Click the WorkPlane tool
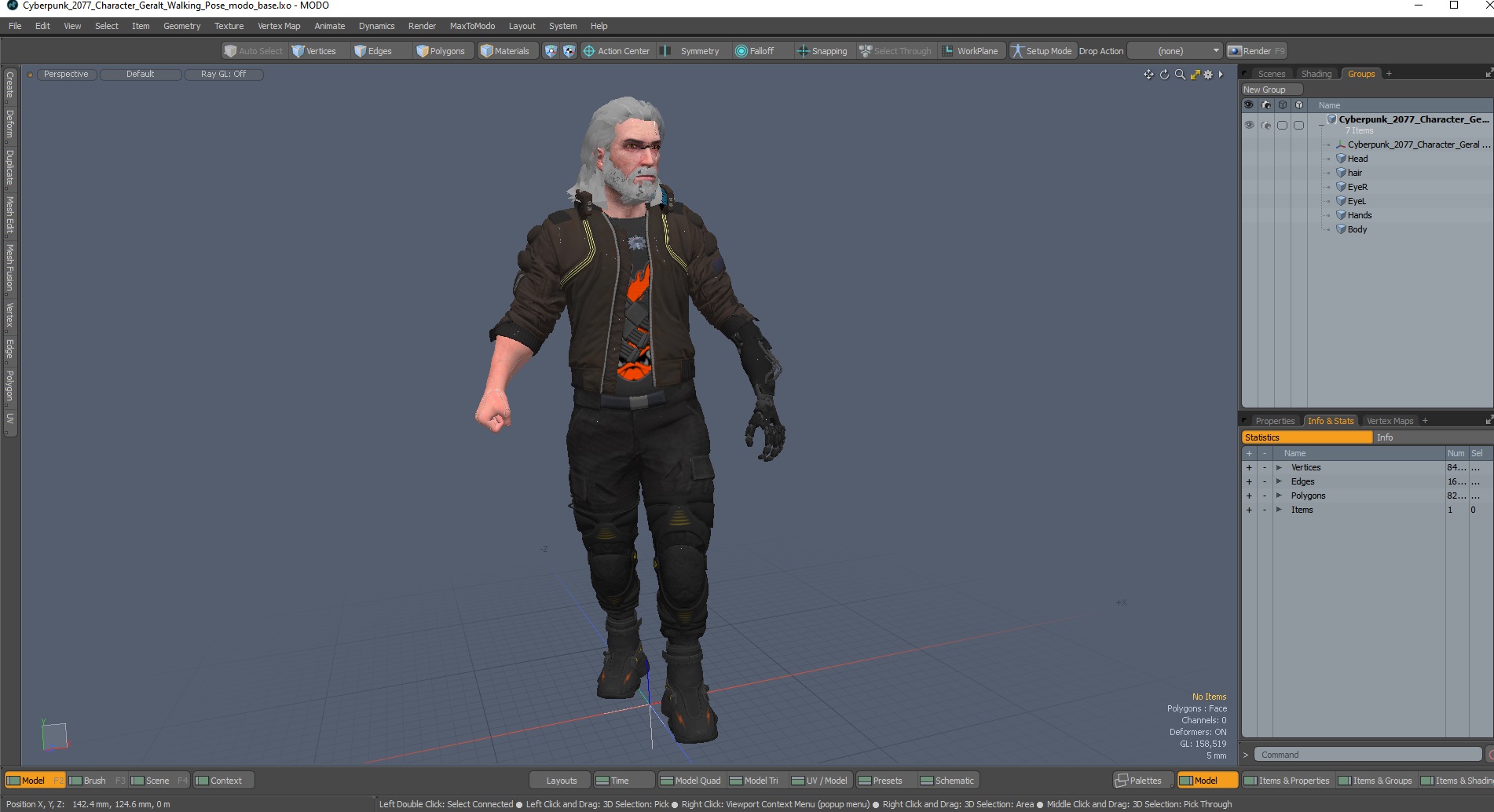1494x812 pixels. [970, 51]
